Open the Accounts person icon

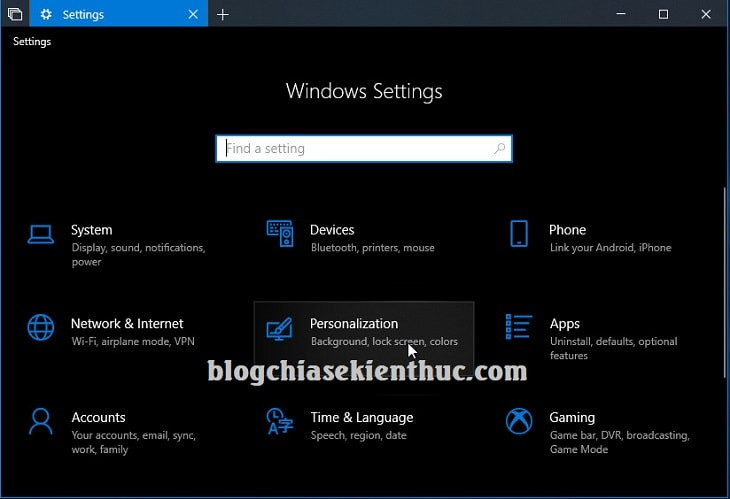tap(41, 421)
